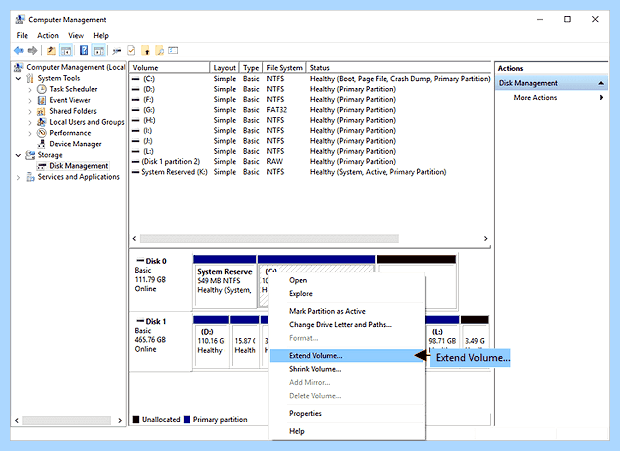The height and width of the screenshot is (451, 620).
Task: Select the Local Users and Groups icon
Action: [42, 122]
